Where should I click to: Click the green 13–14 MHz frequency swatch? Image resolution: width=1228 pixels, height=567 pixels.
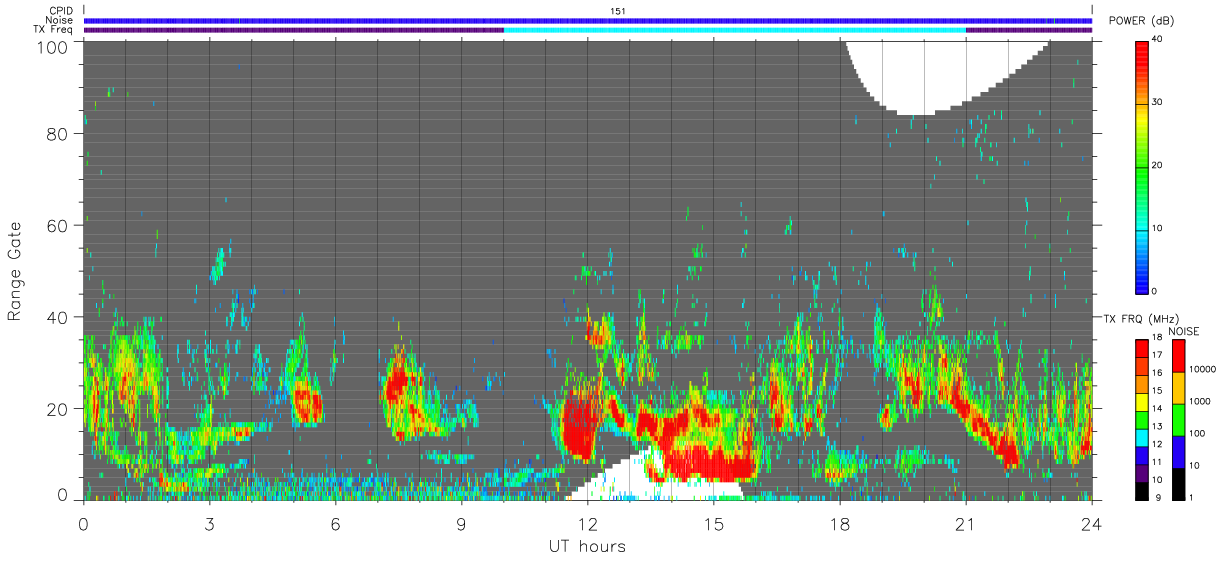pos(1142,420)
